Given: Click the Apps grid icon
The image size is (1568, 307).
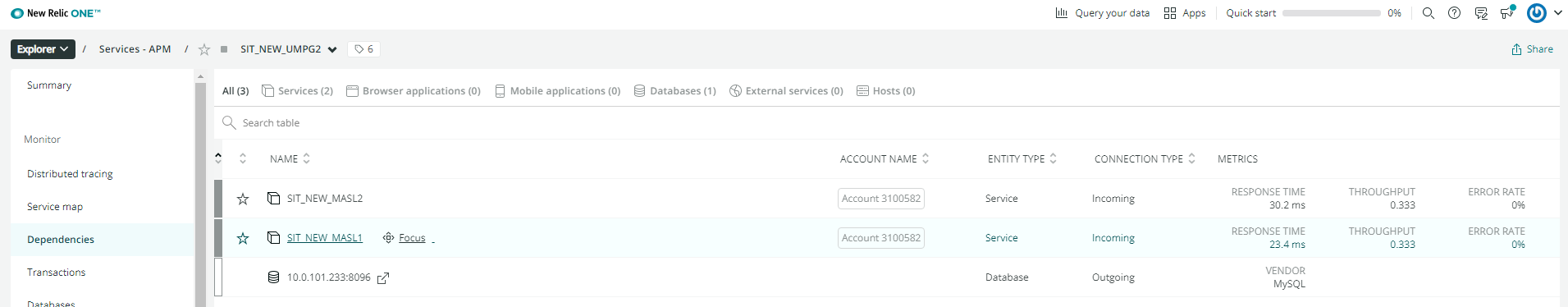Looking at the screenshot, I should [x=1170, y=13].
